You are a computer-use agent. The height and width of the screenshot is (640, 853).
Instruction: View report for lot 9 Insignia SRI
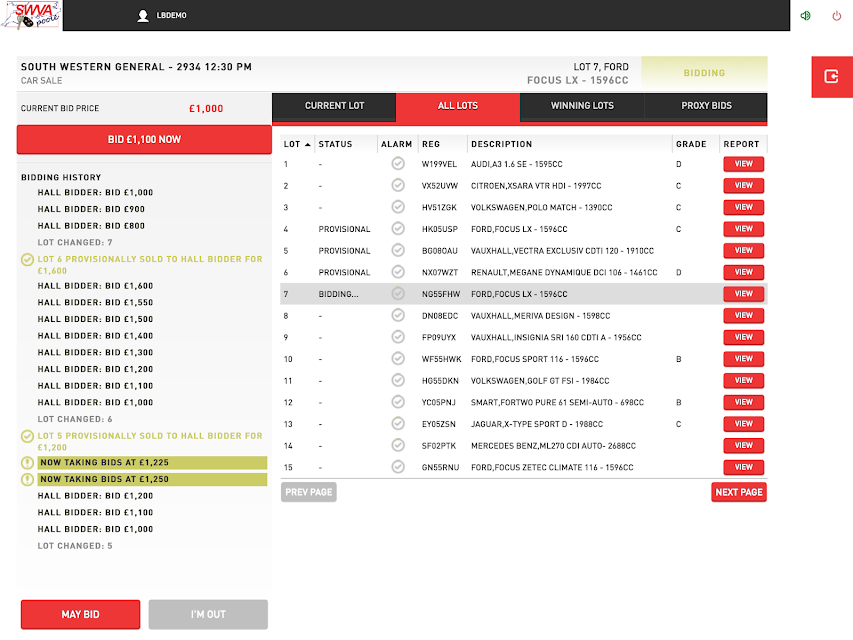click(x=744, y=337)
